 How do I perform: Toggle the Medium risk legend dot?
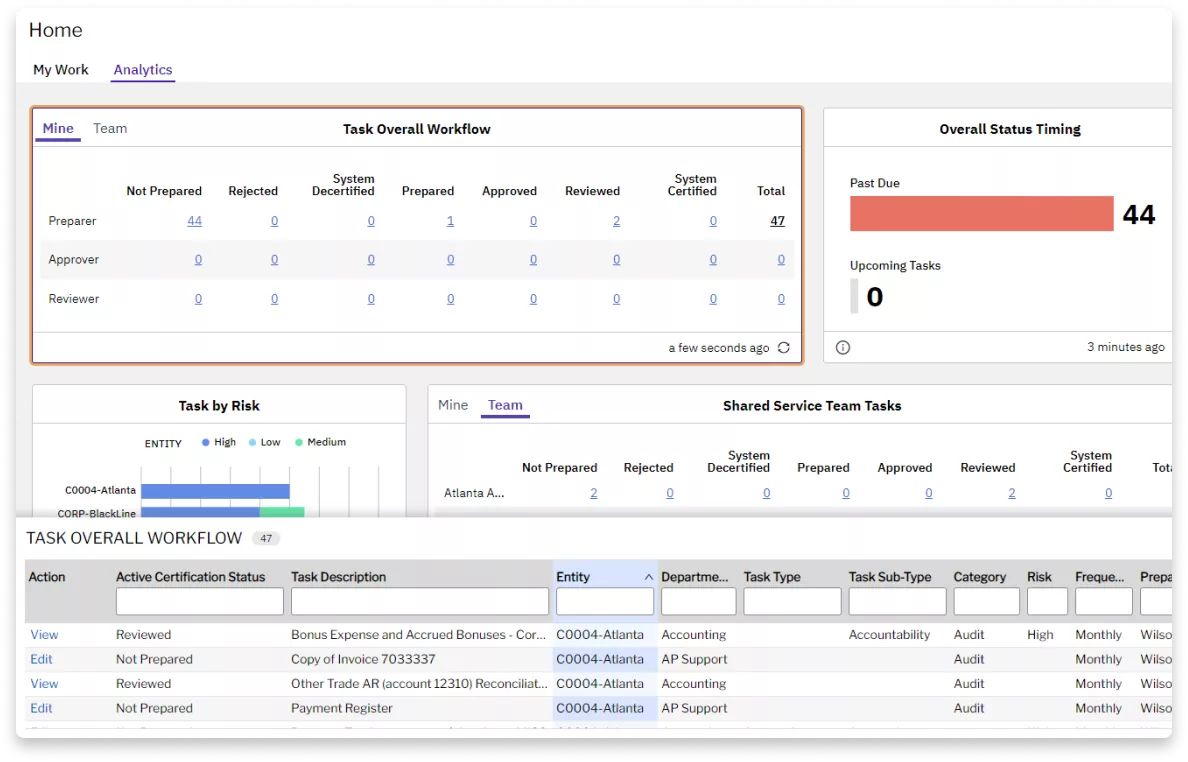click(x=299, y=442)
